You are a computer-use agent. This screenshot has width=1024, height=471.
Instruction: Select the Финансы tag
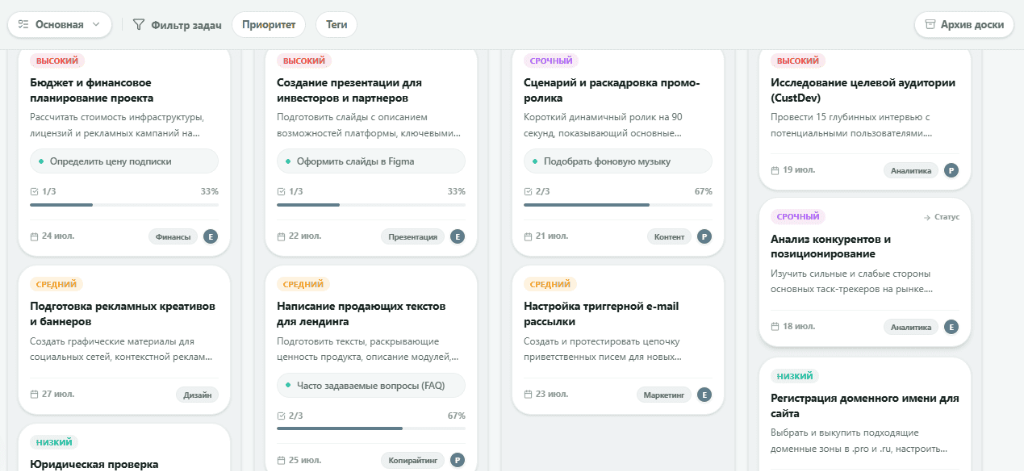pos(173,236)
